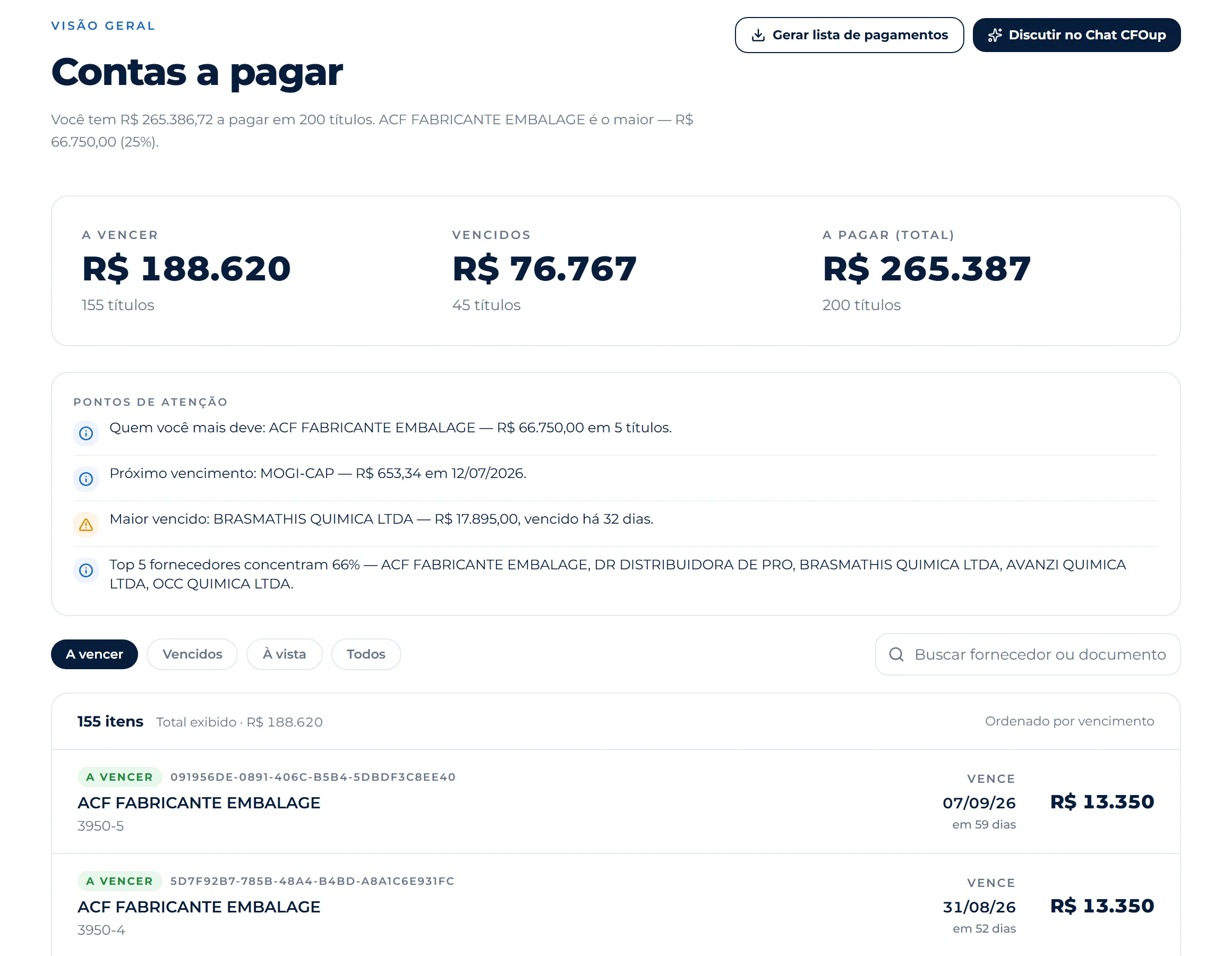Image resolution: width=1232 pixels, height=956 pixels.
Task: Click the due date 31/08/26
Action: pyautogui.click(x=979, y=907)
